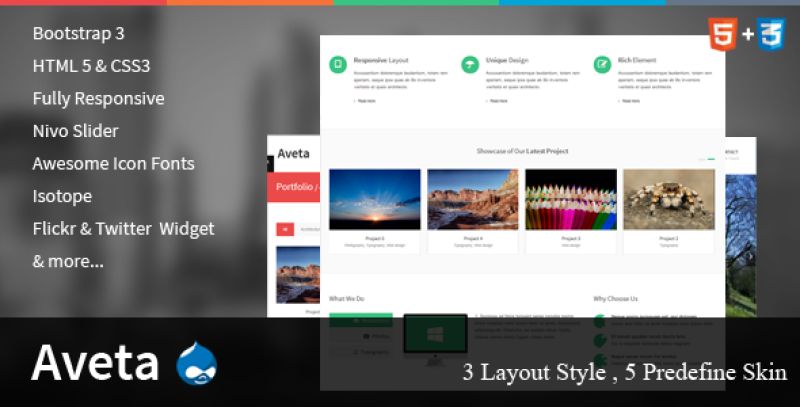Click the 'HTML 5 & CSS3' feature text
This screenshot has width=800, height=407.
[x=91, y=66]
